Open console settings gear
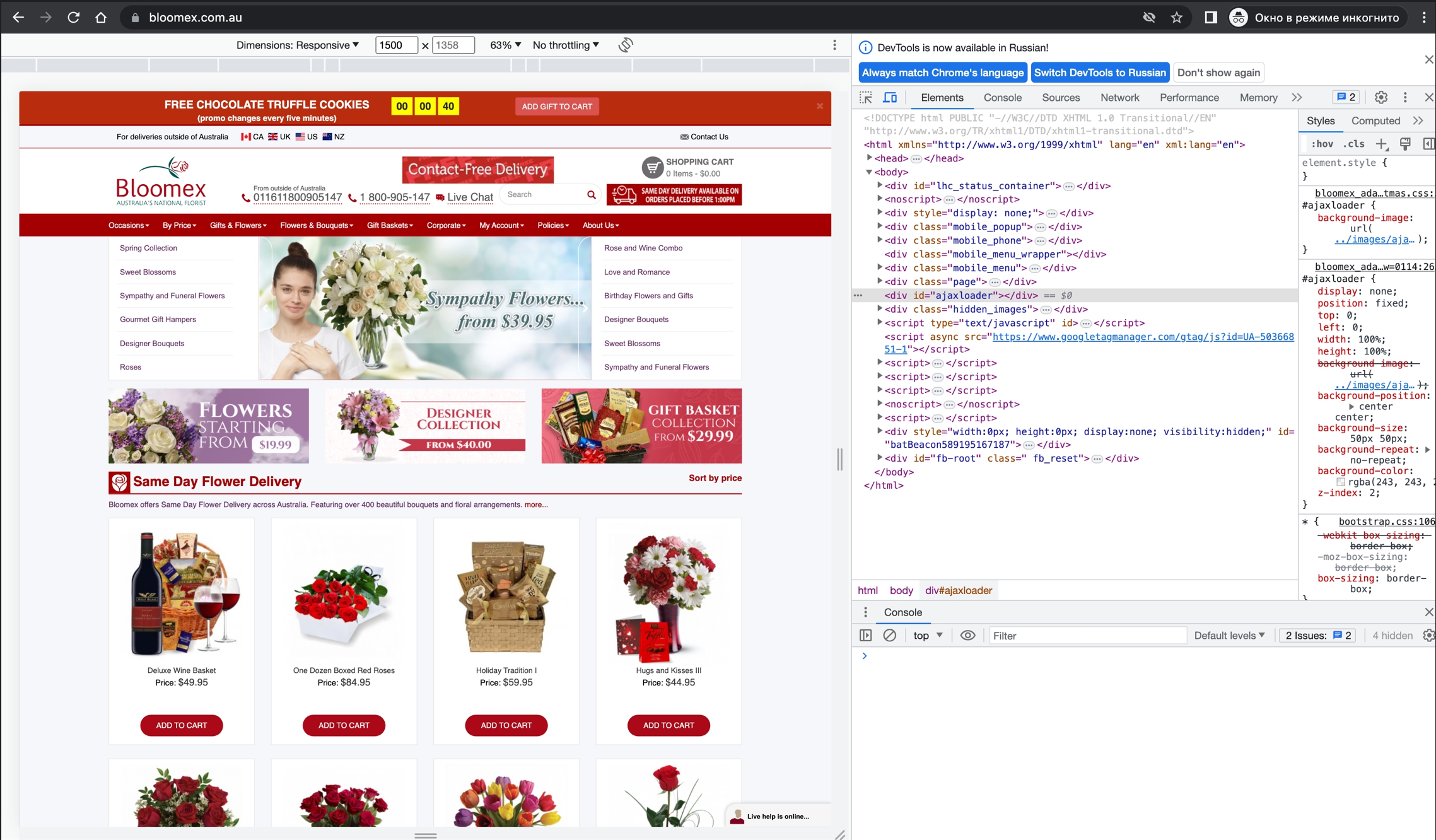This screenshot has height=840, width=1436. (x=1428, y=636)
